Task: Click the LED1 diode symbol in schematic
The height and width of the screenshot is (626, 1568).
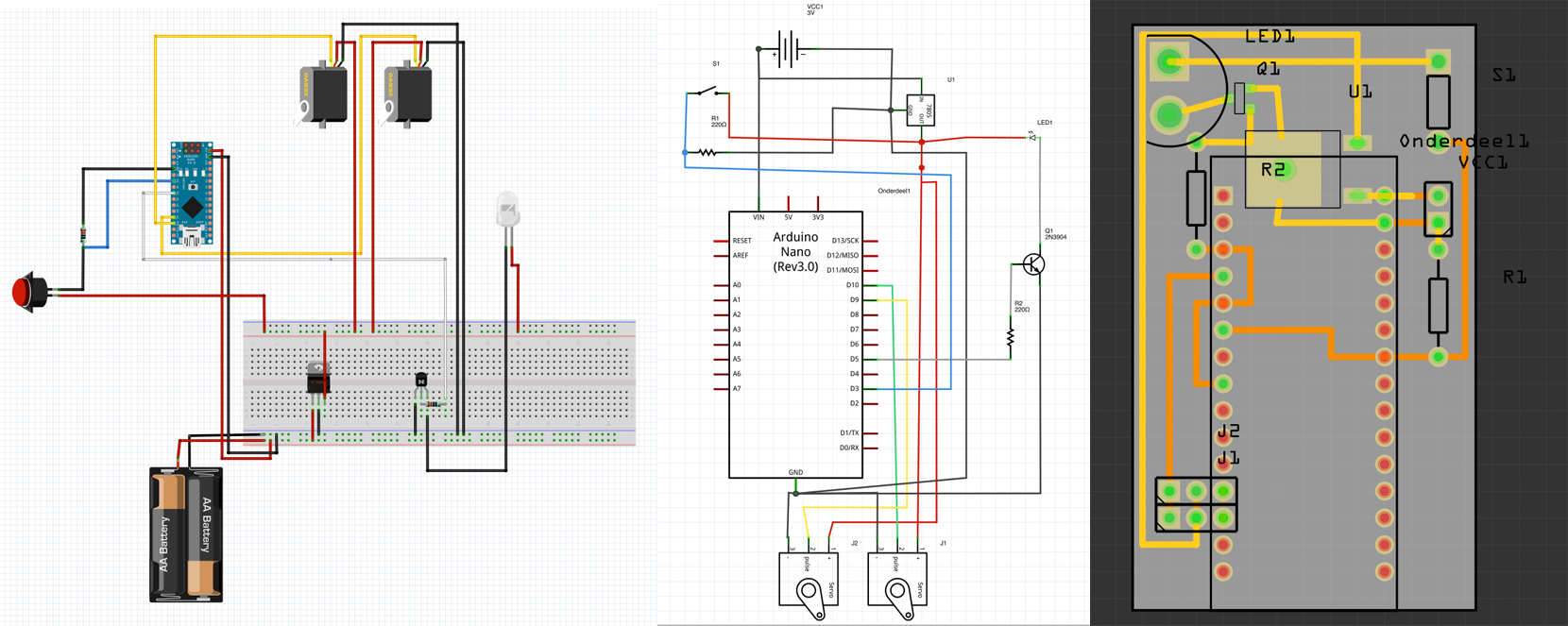Action: point(1033,137)
